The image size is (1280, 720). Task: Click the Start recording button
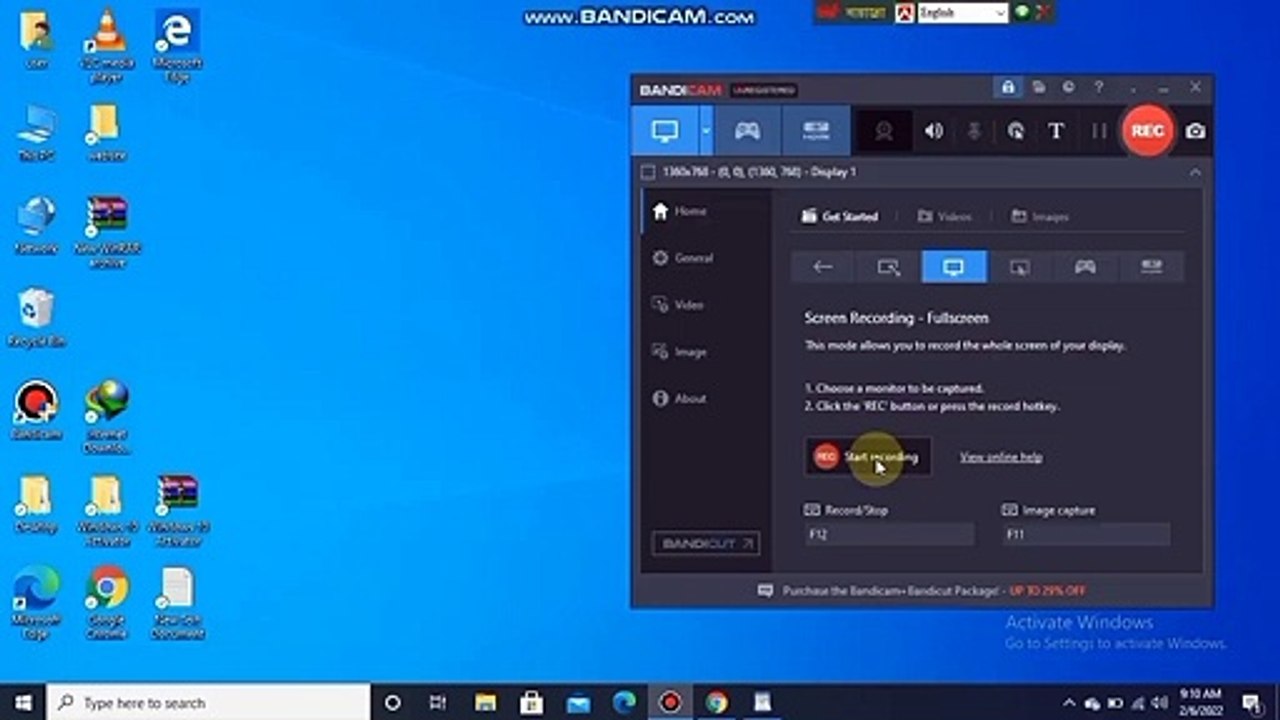pyautogui.click(x=868, y=457)
